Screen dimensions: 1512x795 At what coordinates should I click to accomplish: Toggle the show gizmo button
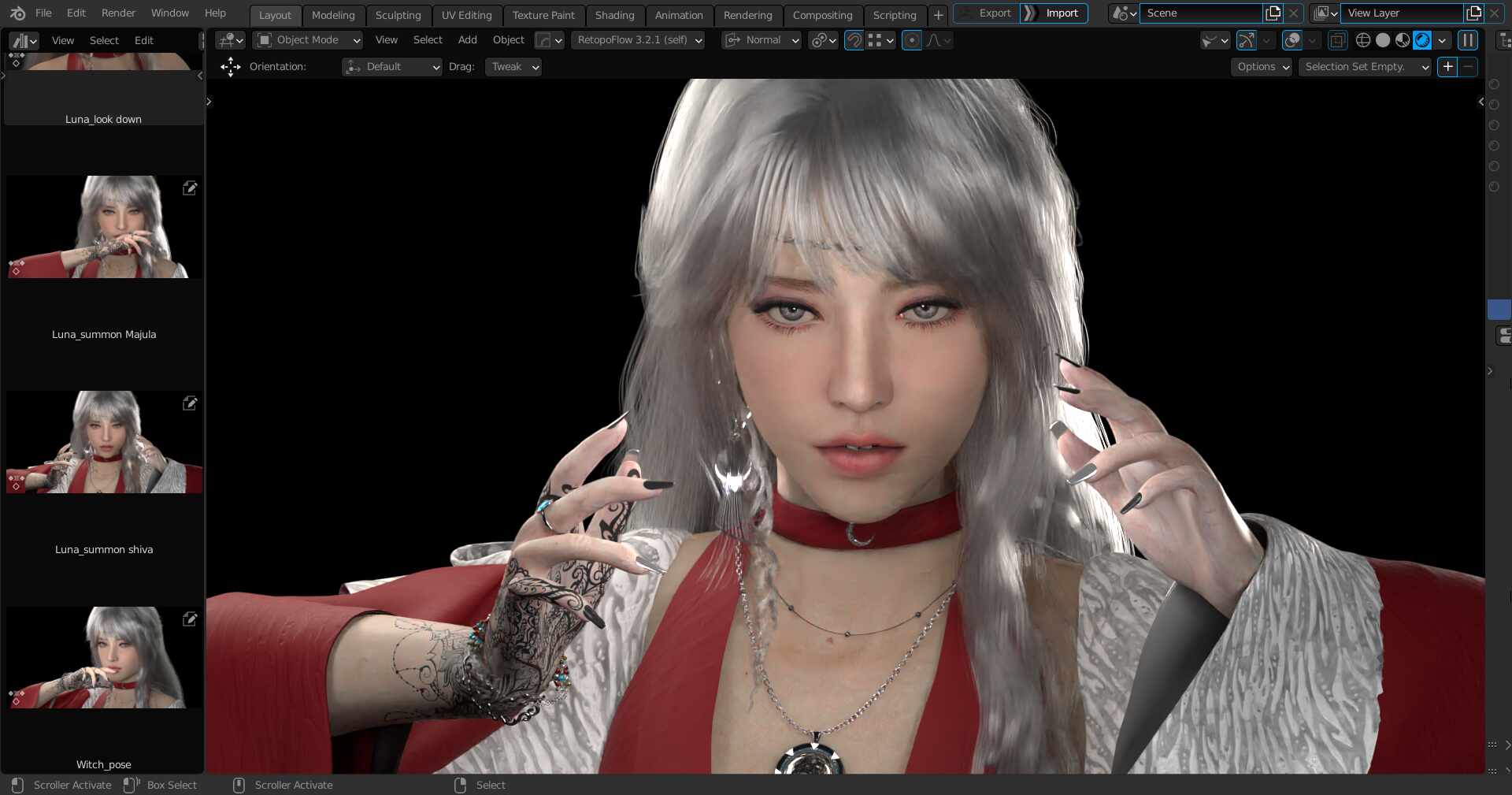click(x=1247, y=40)
